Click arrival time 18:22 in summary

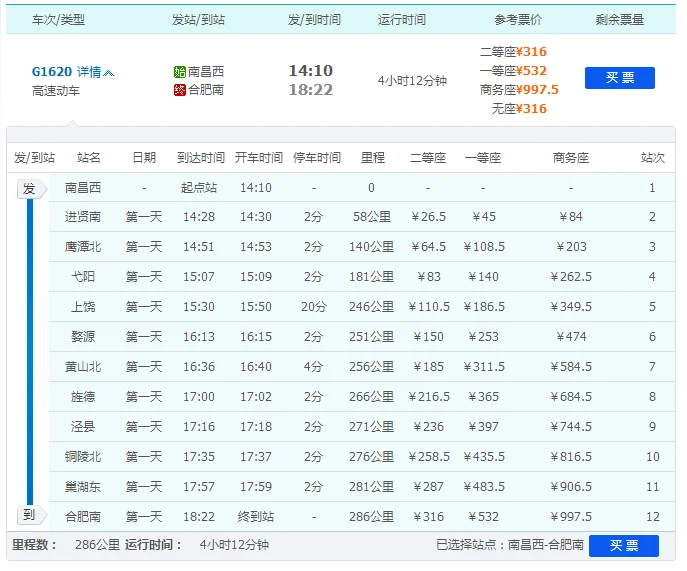[311, 90]
